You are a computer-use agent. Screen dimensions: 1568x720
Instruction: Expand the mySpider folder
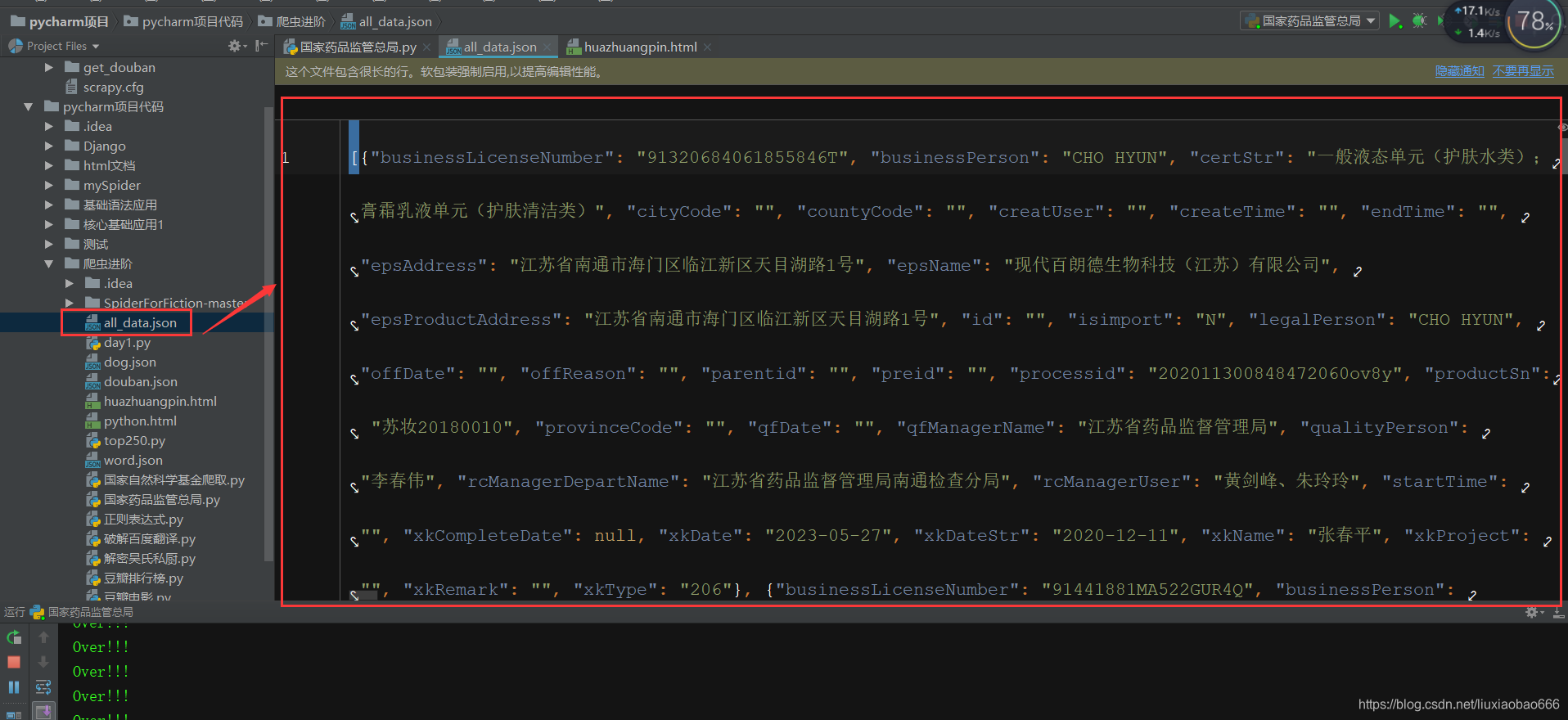tap(49, 185)
